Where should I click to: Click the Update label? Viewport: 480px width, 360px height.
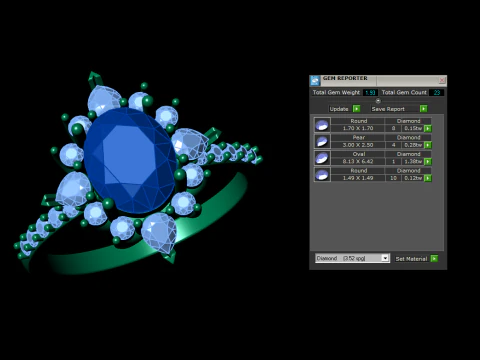coord(339,109)
